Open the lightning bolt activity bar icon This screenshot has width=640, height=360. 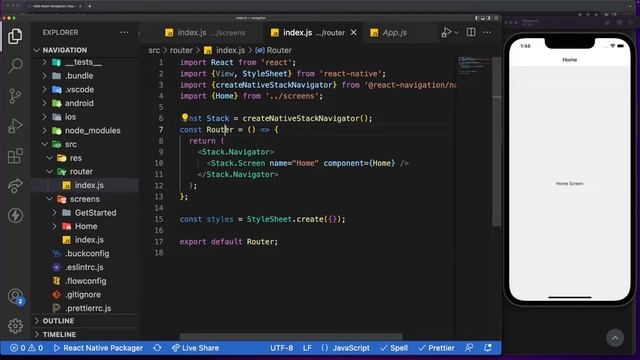tap(15, 215)
